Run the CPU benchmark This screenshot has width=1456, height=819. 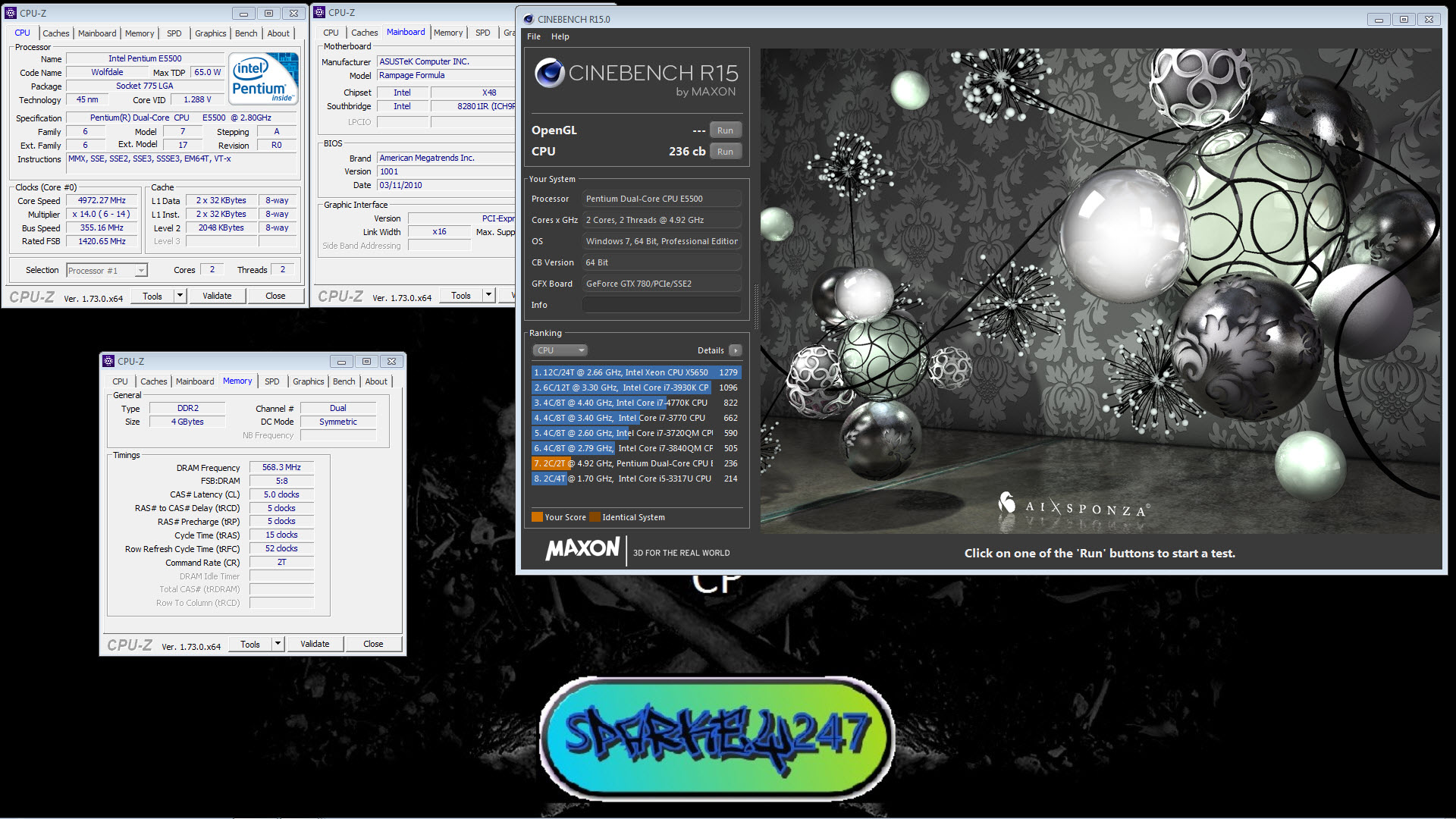pos(725,152)
